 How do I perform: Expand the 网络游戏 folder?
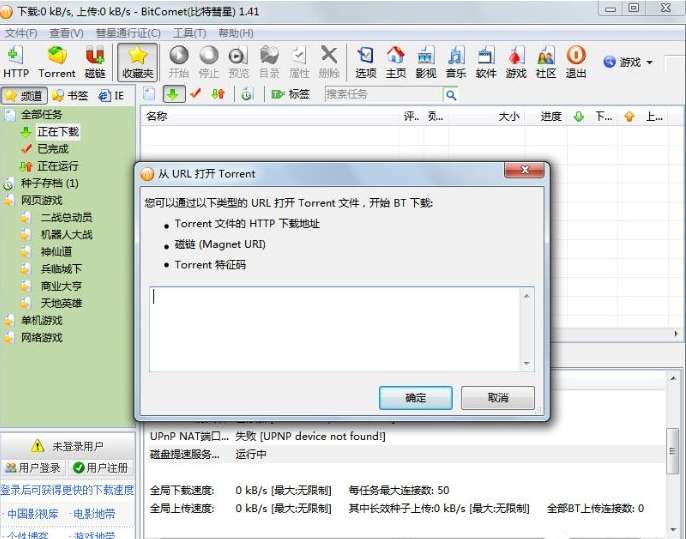pos(42,337)
